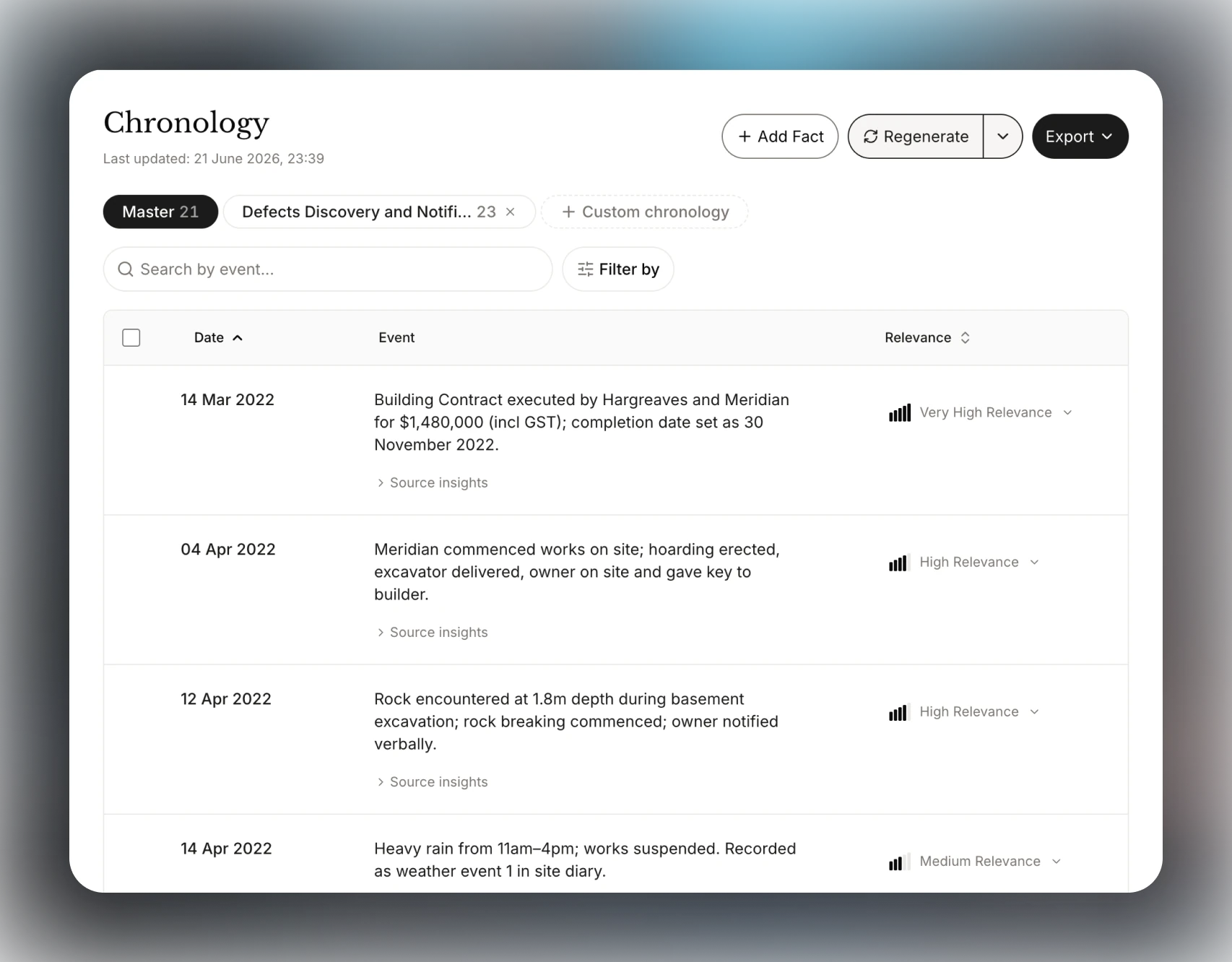Screen dimensions: 1232x962
Task: Click the plus icon on Add Fact
Action: pos(745,136)
